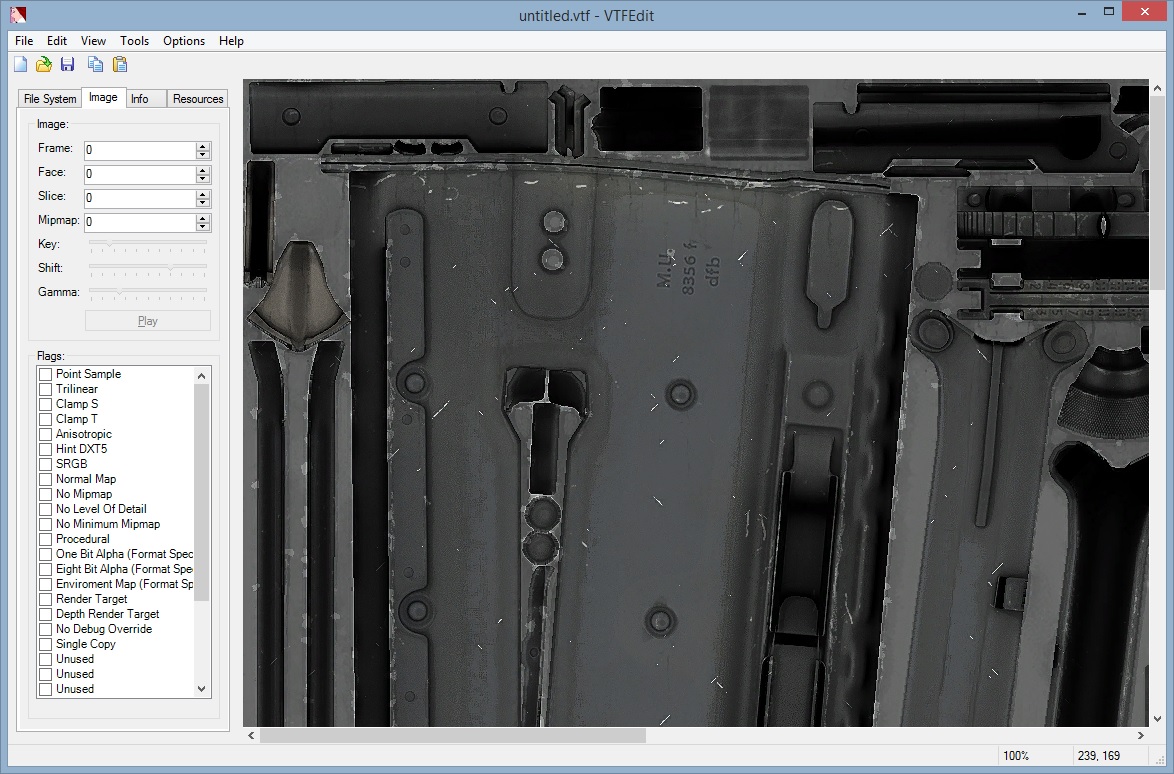The width and height of the screenshot is (1174, 774).
Task: Open the Options menu
Action: 184,41
